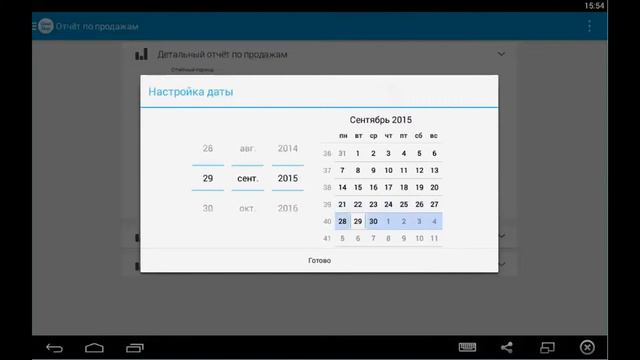Tap the window resize icon in bottom bar
Image resolution: width=640 pixels, height=360 pixels.
[547, 347]
